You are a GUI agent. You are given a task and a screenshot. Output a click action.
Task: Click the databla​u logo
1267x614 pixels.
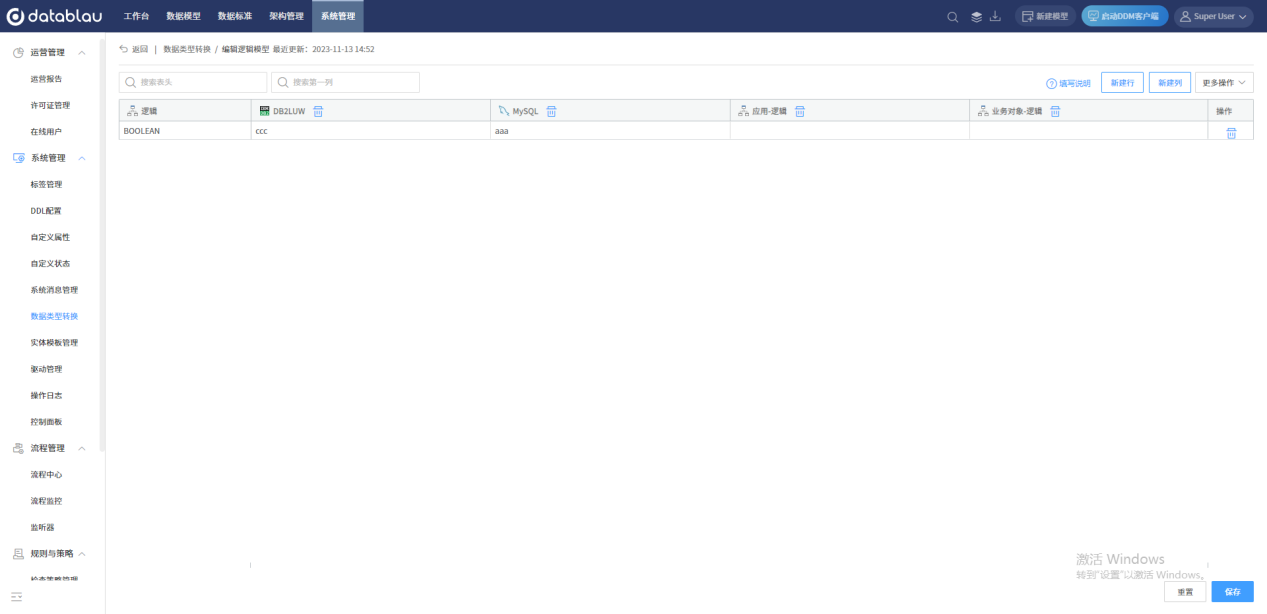point(54,16)
